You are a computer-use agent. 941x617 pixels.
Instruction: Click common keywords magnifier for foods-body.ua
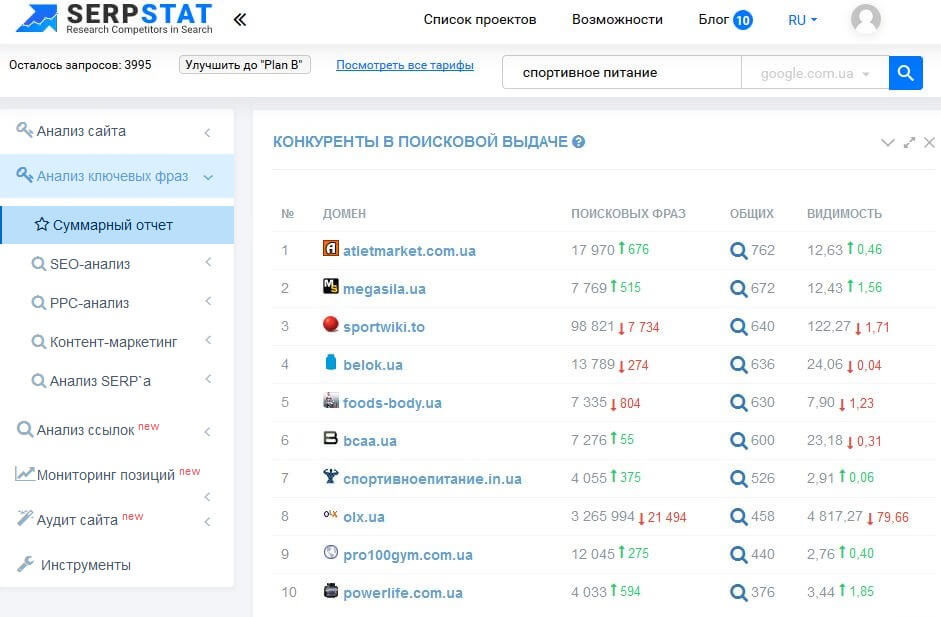(x=738, y=402)
